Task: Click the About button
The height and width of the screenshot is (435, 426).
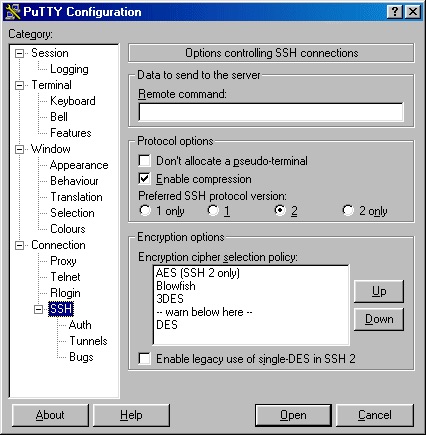Action: pos(50,415)
